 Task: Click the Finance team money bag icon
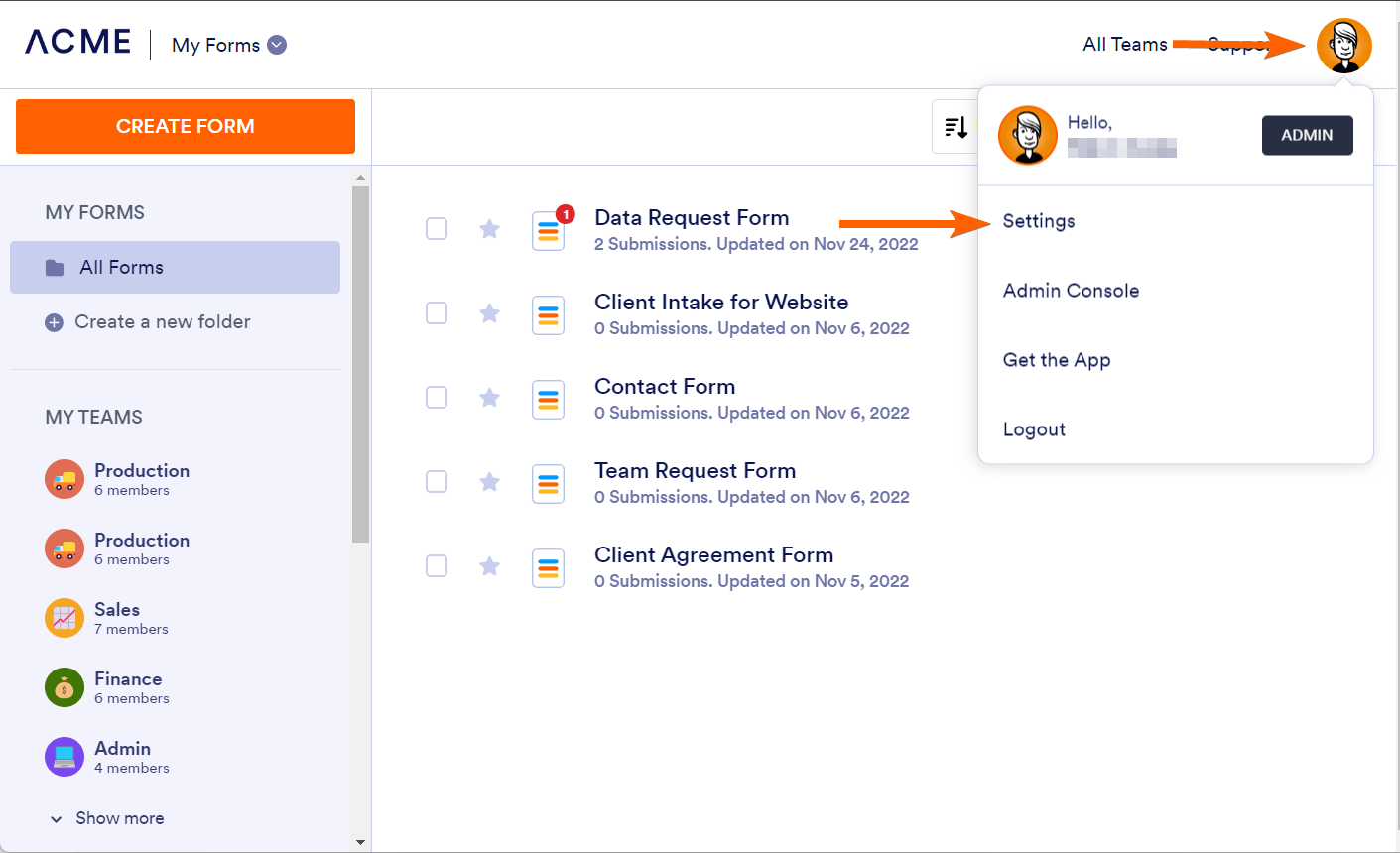pos(64,687)
